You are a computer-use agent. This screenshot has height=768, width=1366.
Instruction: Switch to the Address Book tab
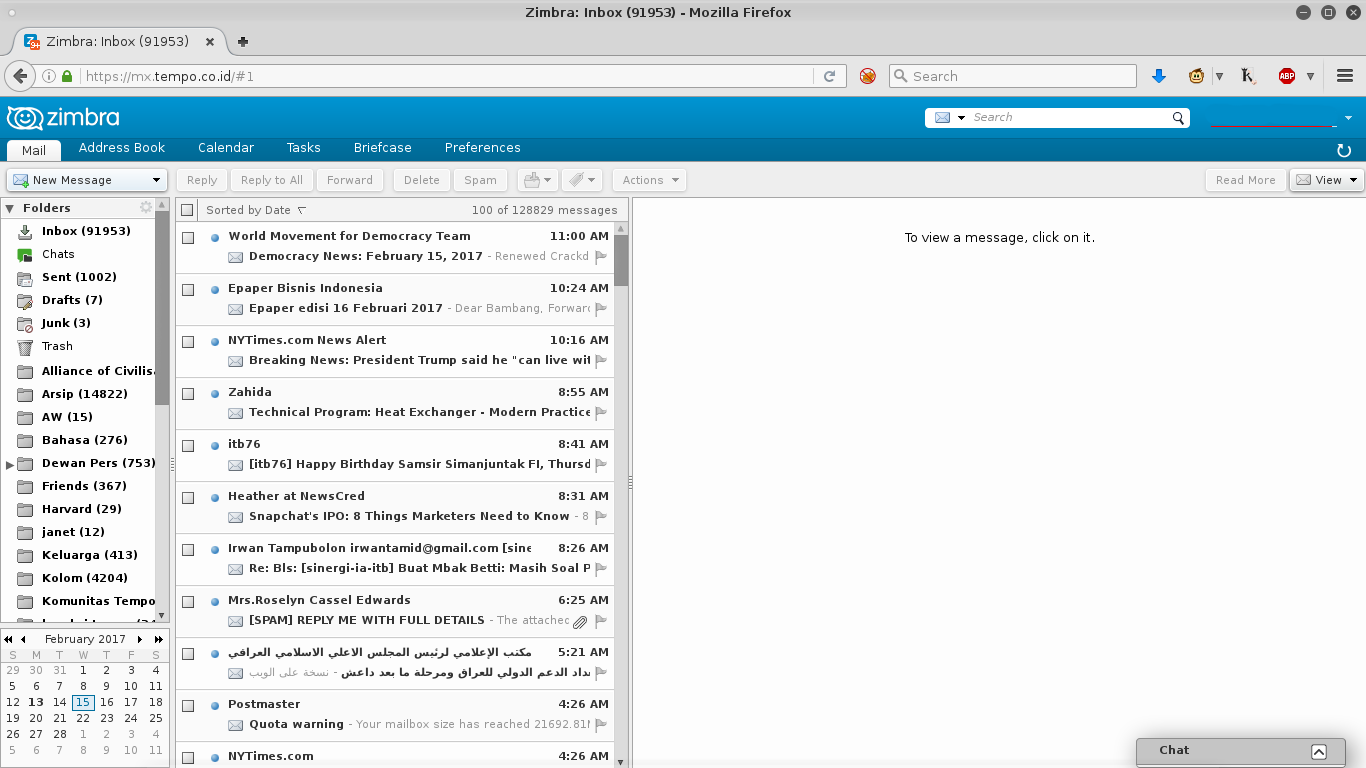tap(122, 148)
